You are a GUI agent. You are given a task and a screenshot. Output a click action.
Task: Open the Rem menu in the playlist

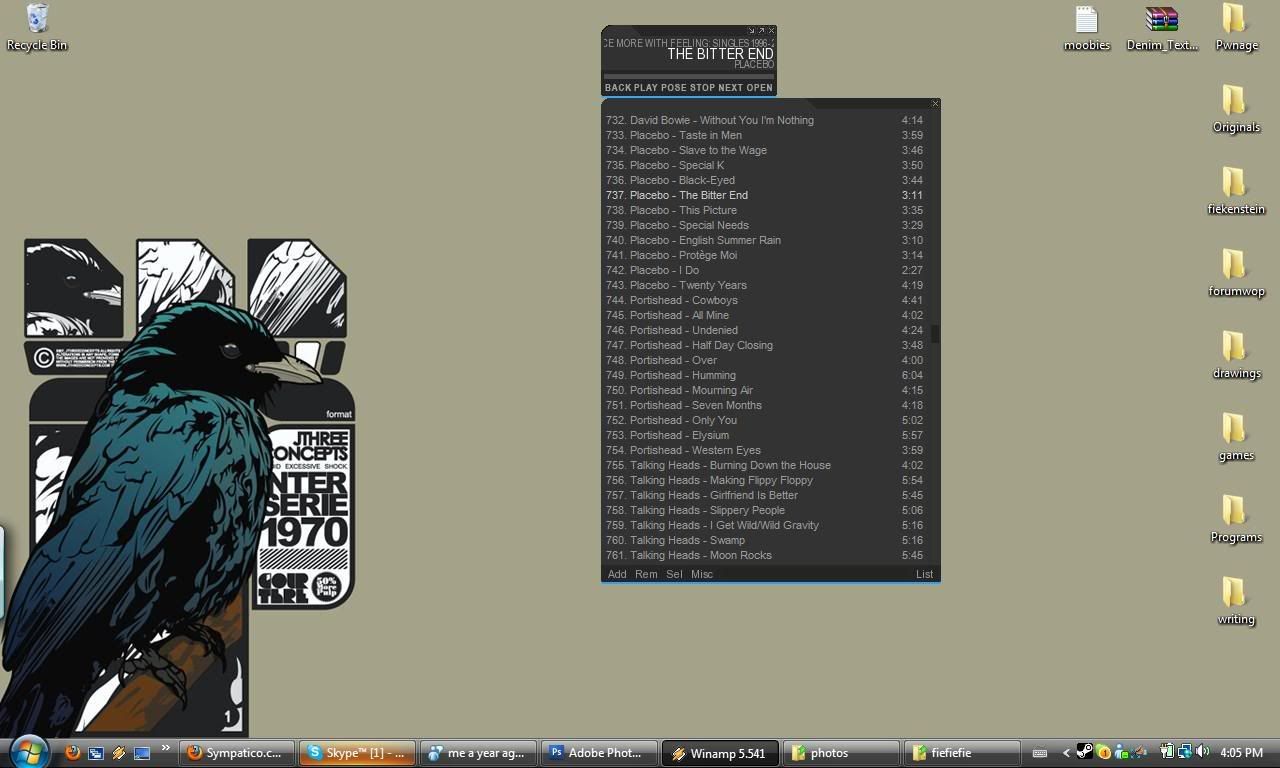point(646,574)
